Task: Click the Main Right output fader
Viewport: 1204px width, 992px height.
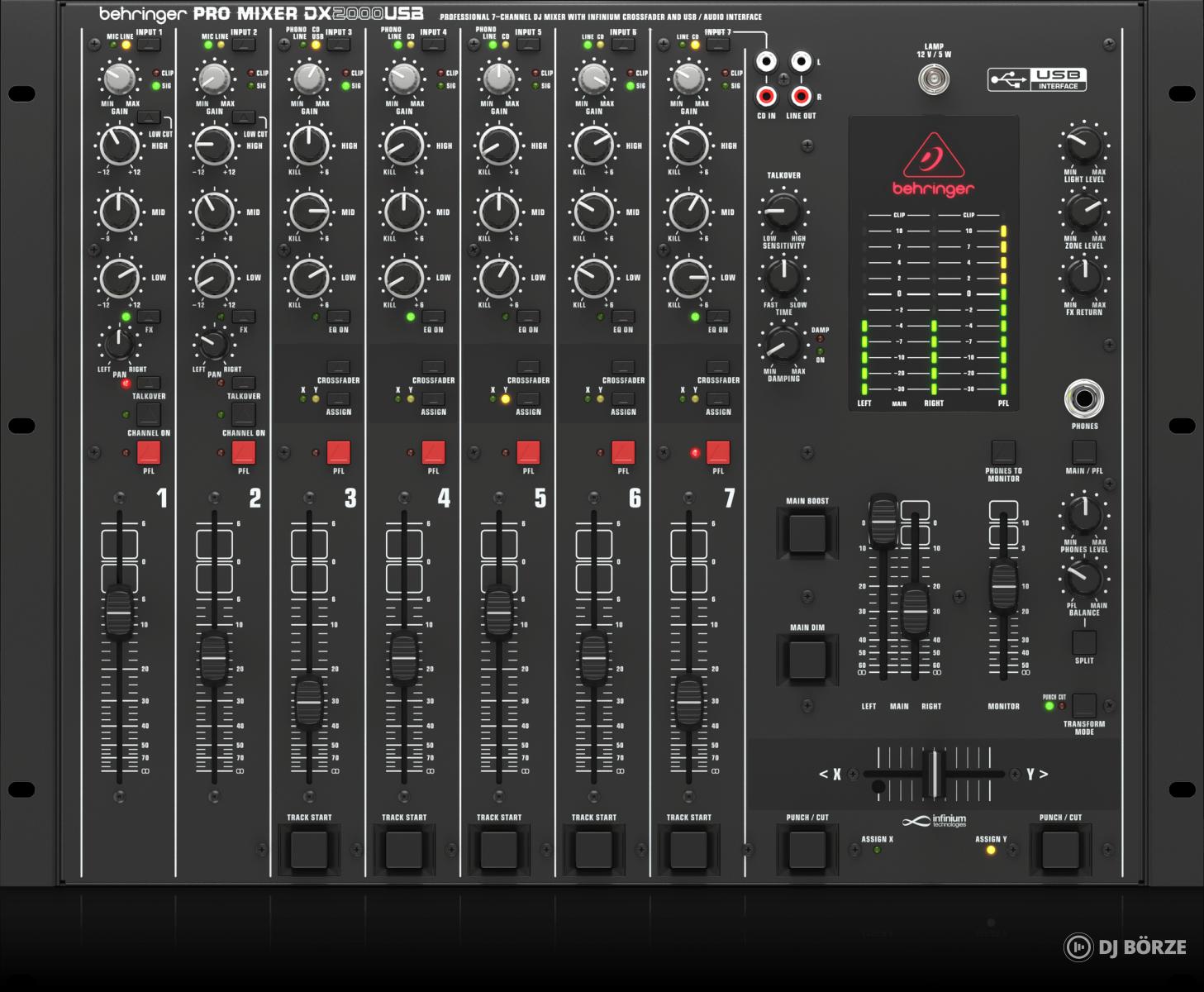Action: point(915,611)
